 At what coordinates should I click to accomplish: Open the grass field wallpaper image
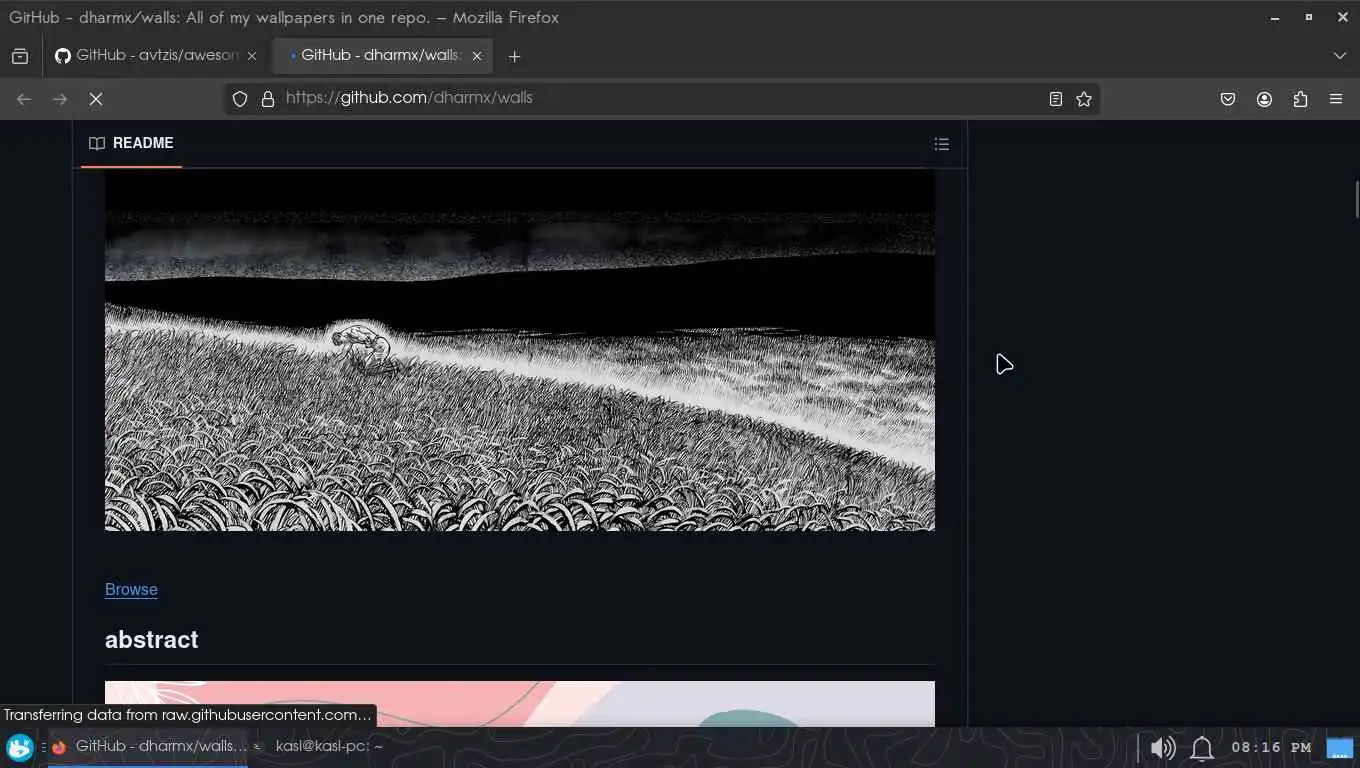(520, 350)
